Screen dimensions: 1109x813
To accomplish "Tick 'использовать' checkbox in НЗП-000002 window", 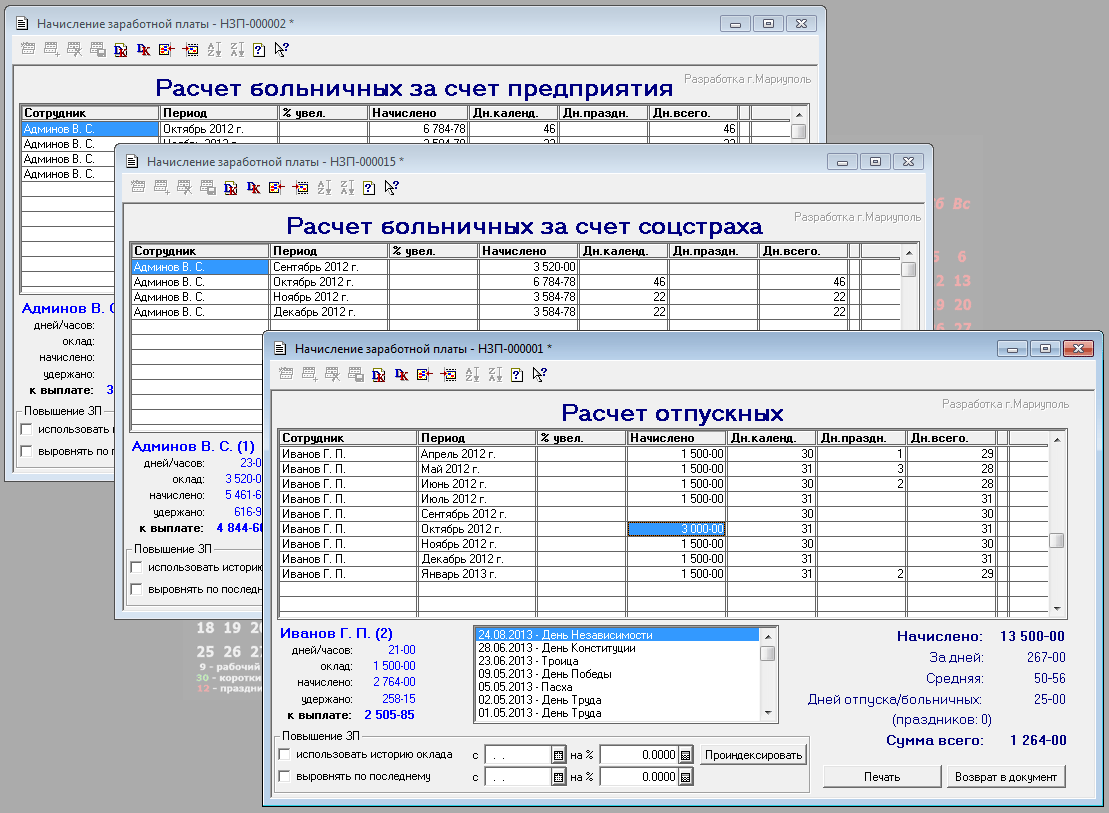I will [x=26, y=429].
